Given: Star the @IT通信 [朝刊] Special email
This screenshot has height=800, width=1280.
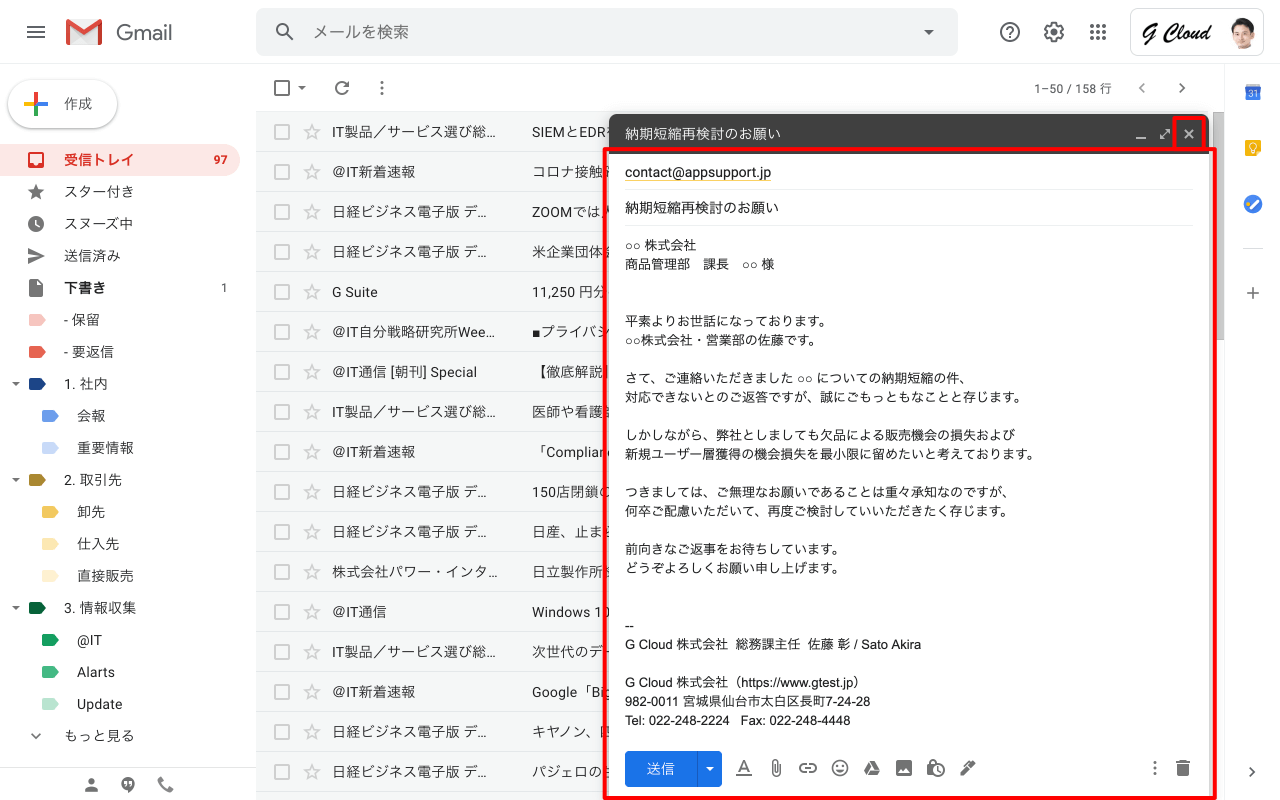Looking at the screenshot, I should click(x=312, y=372).
